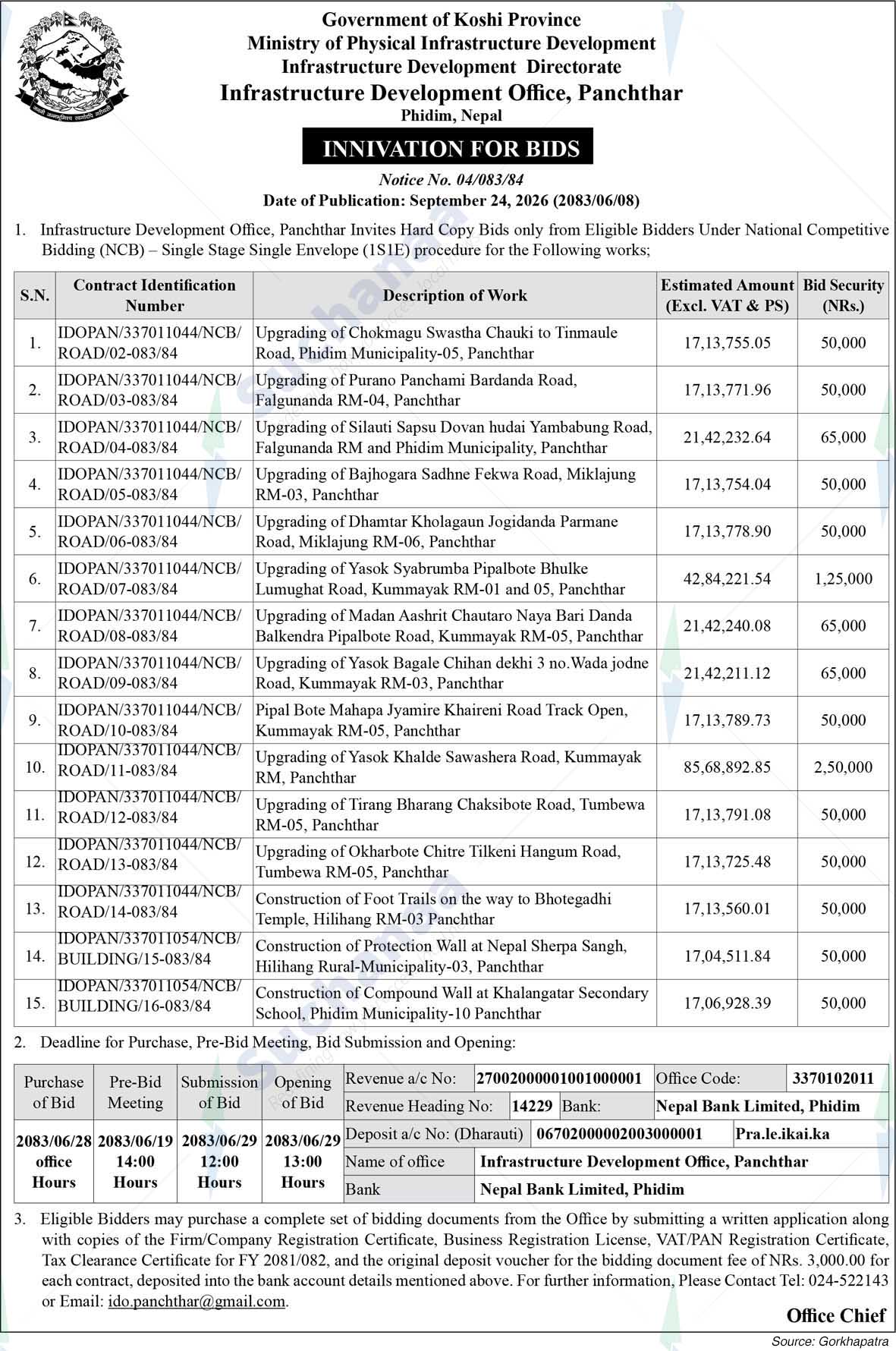Select the Source: Gorkhapatra credit
This screenshot has height=1351, width=896.
[829, 1340]
